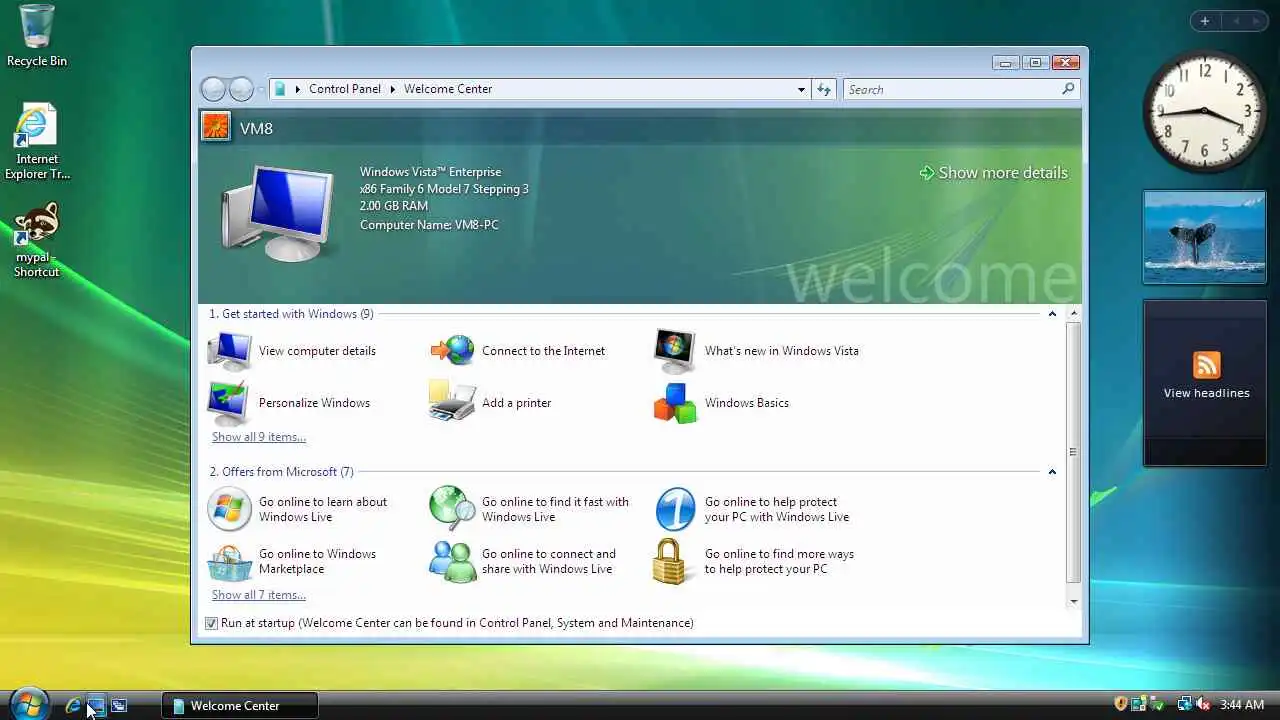This screenshot has width=1280, height=720.
Task: Click the VM8 user account picture
Action: (x=216, y=127)
